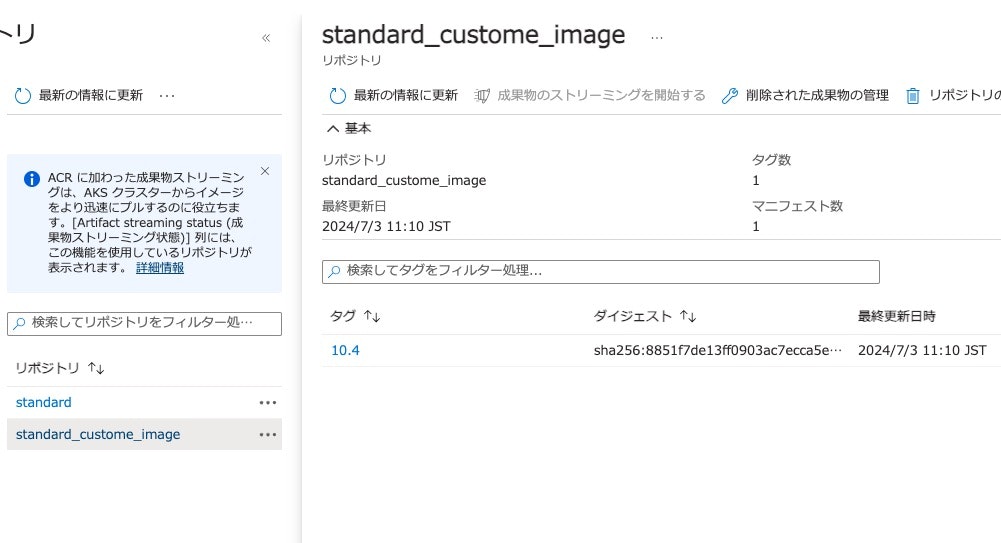Select the sha256:8851f7de13ff digest value
This screenshot has height=543, width=1001.
[x=718, y=350]
